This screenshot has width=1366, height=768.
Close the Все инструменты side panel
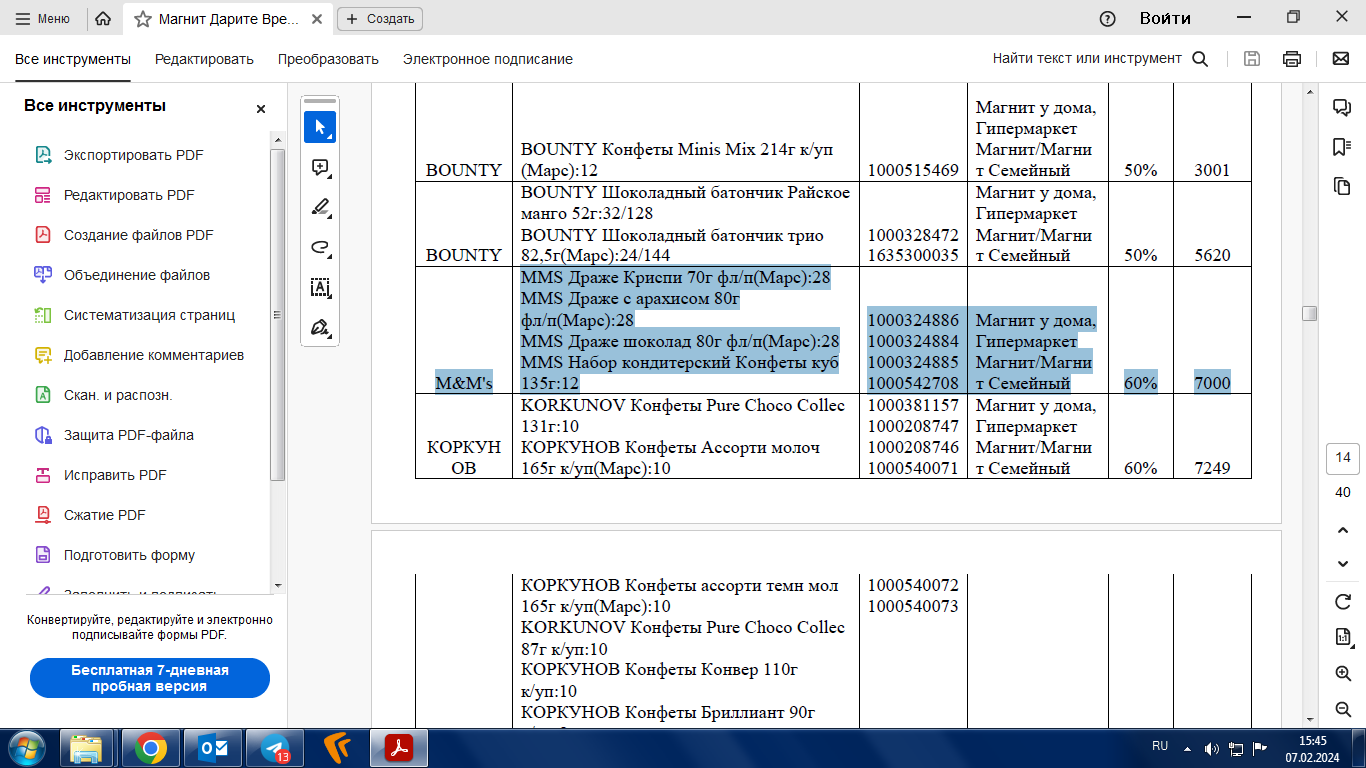261,109
